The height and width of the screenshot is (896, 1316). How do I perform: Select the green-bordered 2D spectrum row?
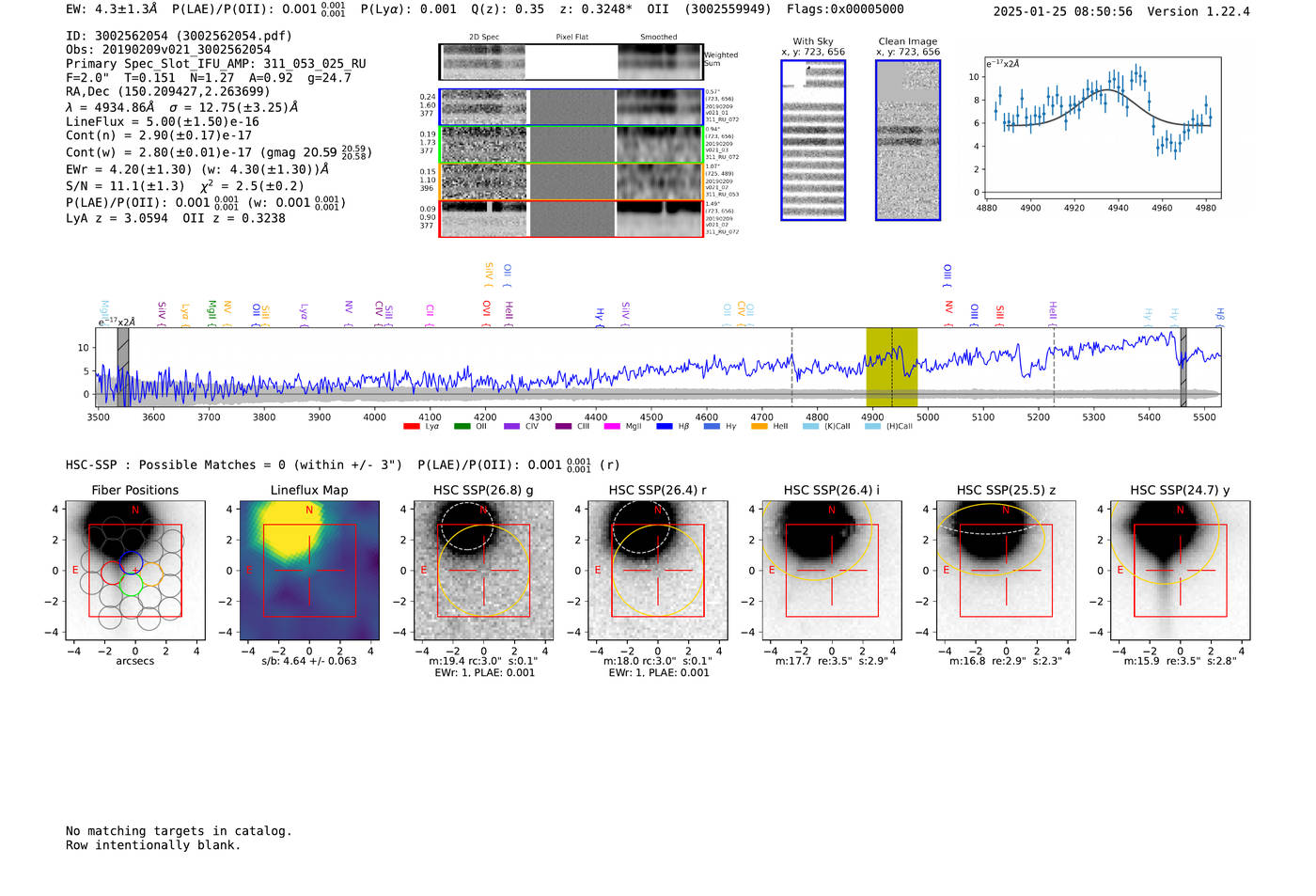pos(571,145)
